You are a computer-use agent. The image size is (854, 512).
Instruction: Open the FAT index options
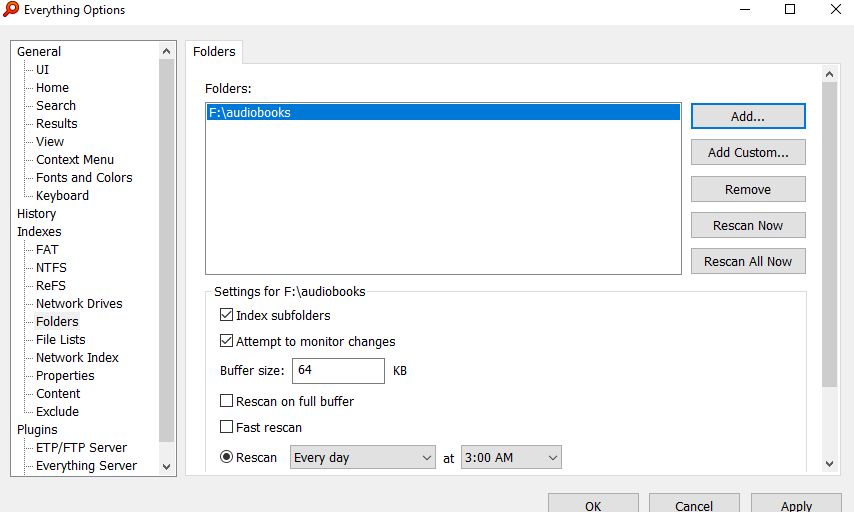pos(47,249)
